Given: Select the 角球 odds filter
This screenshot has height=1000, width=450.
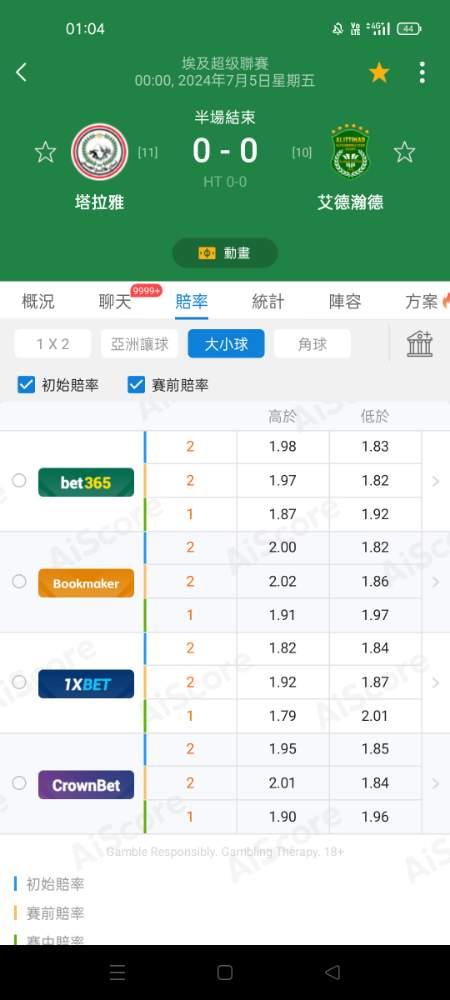Looking at the screenshot, I should (x=312, y=344).
